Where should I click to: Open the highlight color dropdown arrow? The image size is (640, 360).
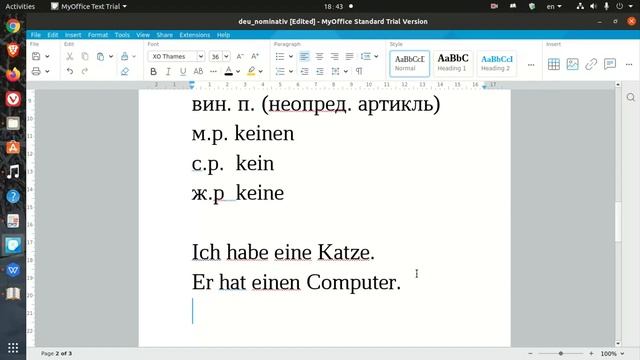(x=261, y=71)
